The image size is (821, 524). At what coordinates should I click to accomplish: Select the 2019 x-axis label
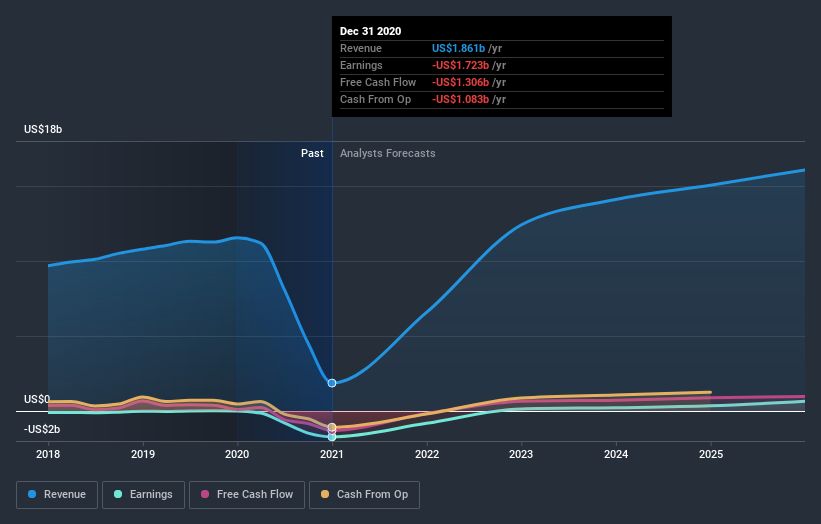point(143,454)
